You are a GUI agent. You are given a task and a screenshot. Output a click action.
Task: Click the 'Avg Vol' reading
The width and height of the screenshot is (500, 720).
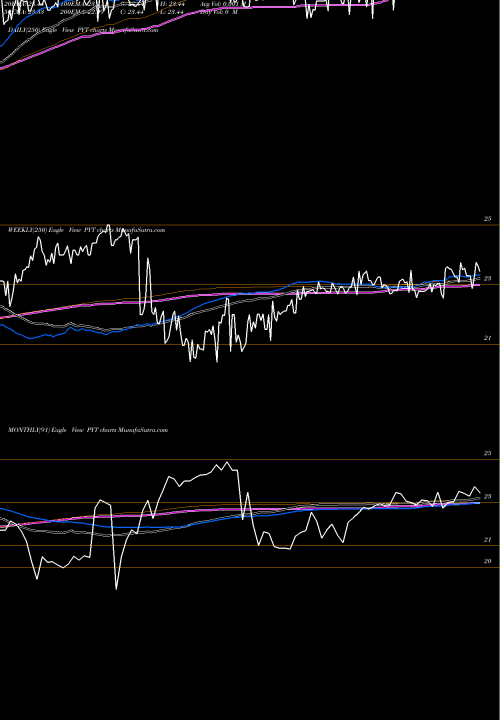pyautogui.click(x=219, y=4)
